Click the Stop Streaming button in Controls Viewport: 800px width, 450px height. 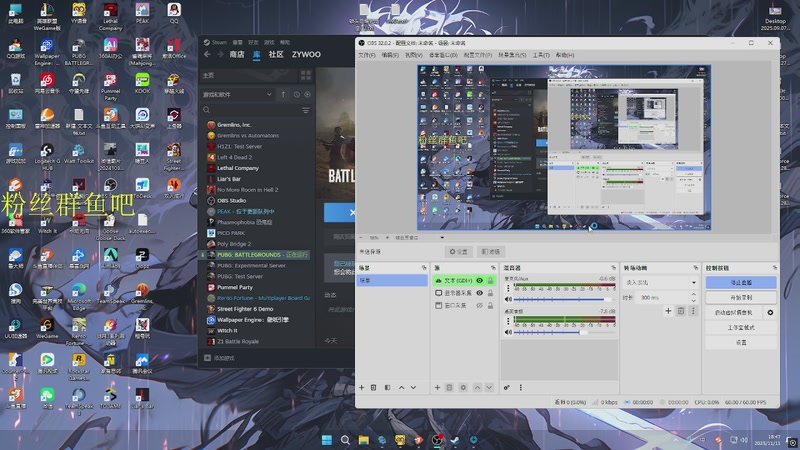click(x=741, y=282)
